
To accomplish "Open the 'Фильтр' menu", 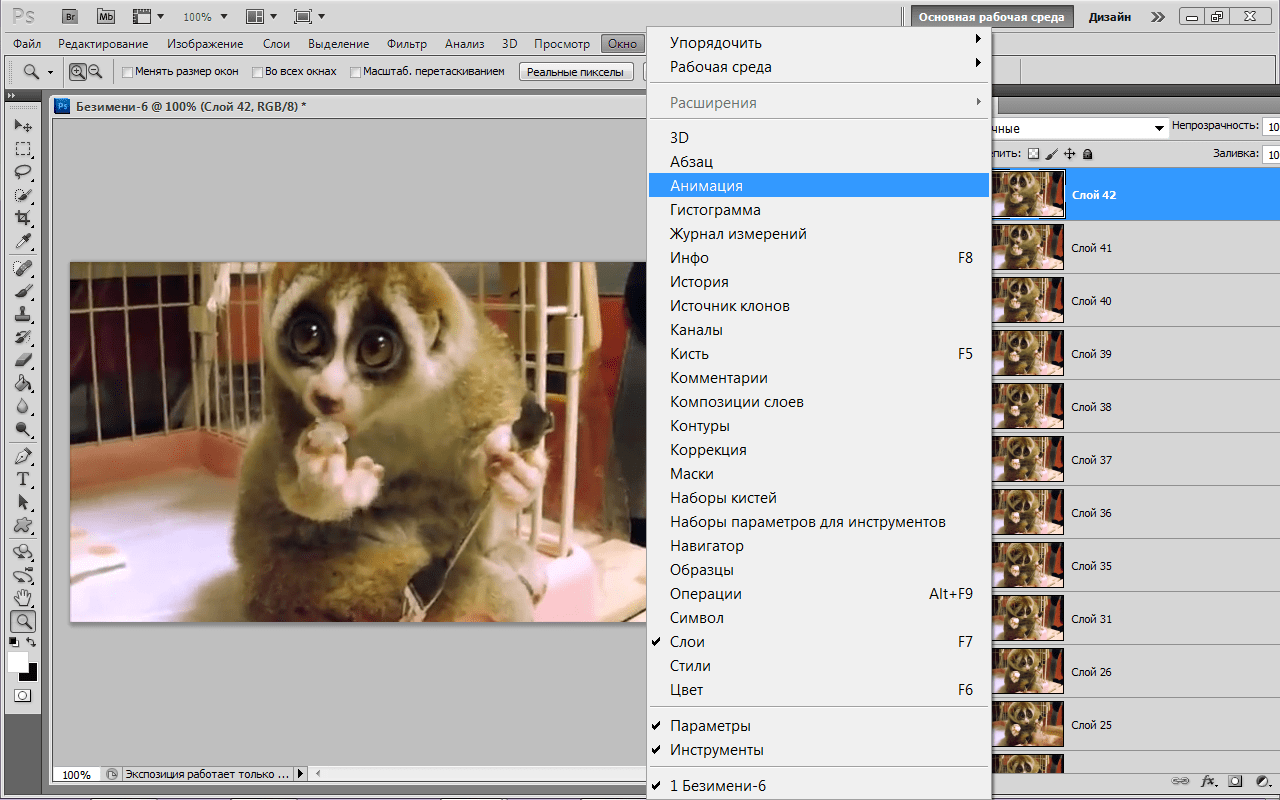I will click(x=406, y=44).
